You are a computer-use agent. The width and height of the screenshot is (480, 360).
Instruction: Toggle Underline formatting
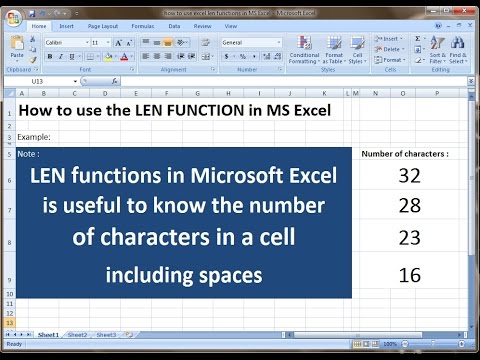tap(72, 57)
